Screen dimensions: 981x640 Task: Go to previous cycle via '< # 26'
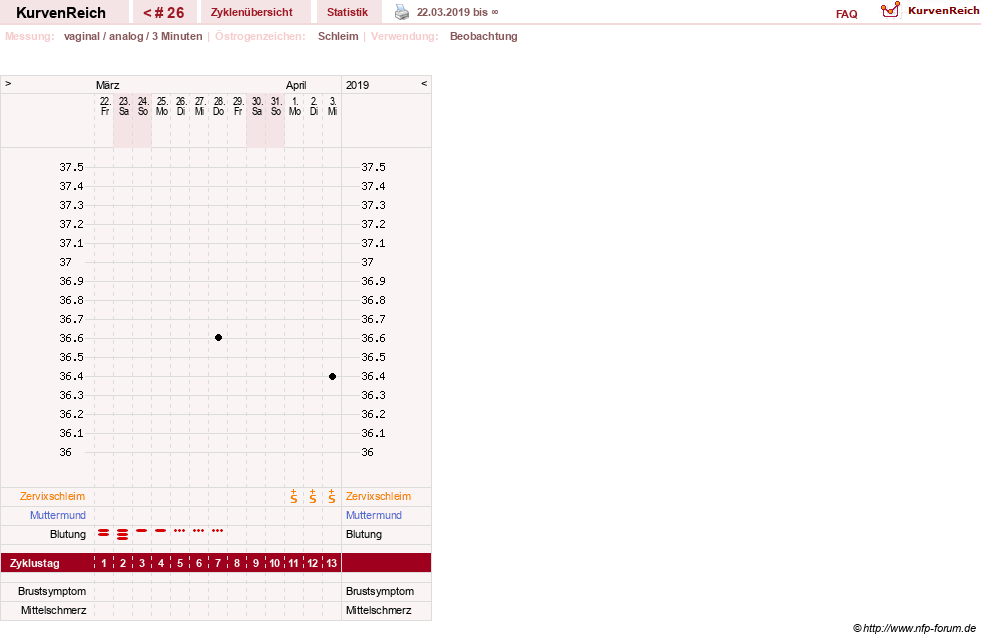tap(164, 13)
